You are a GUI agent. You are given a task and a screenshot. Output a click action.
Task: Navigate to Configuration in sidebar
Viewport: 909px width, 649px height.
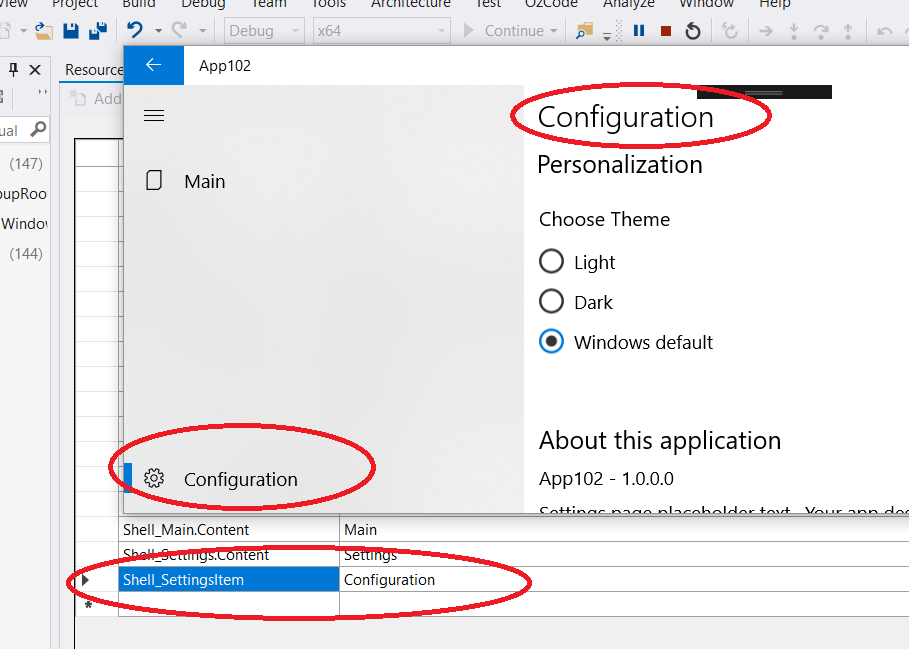[x=241, y=480]
